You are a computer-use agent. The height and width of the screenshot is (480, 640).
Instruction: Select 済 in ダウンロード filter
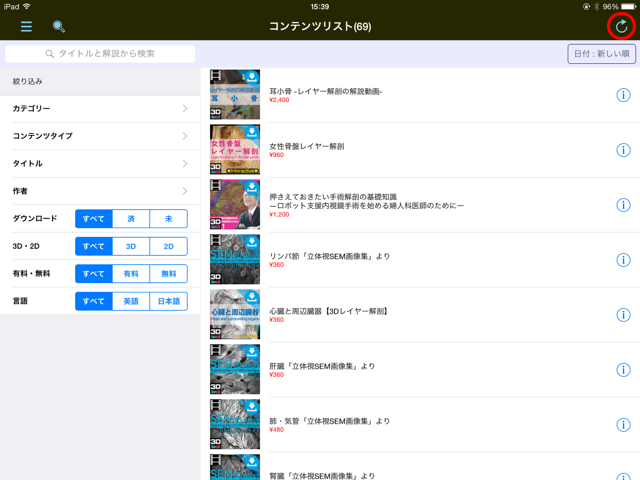click(x=130, y=219)
